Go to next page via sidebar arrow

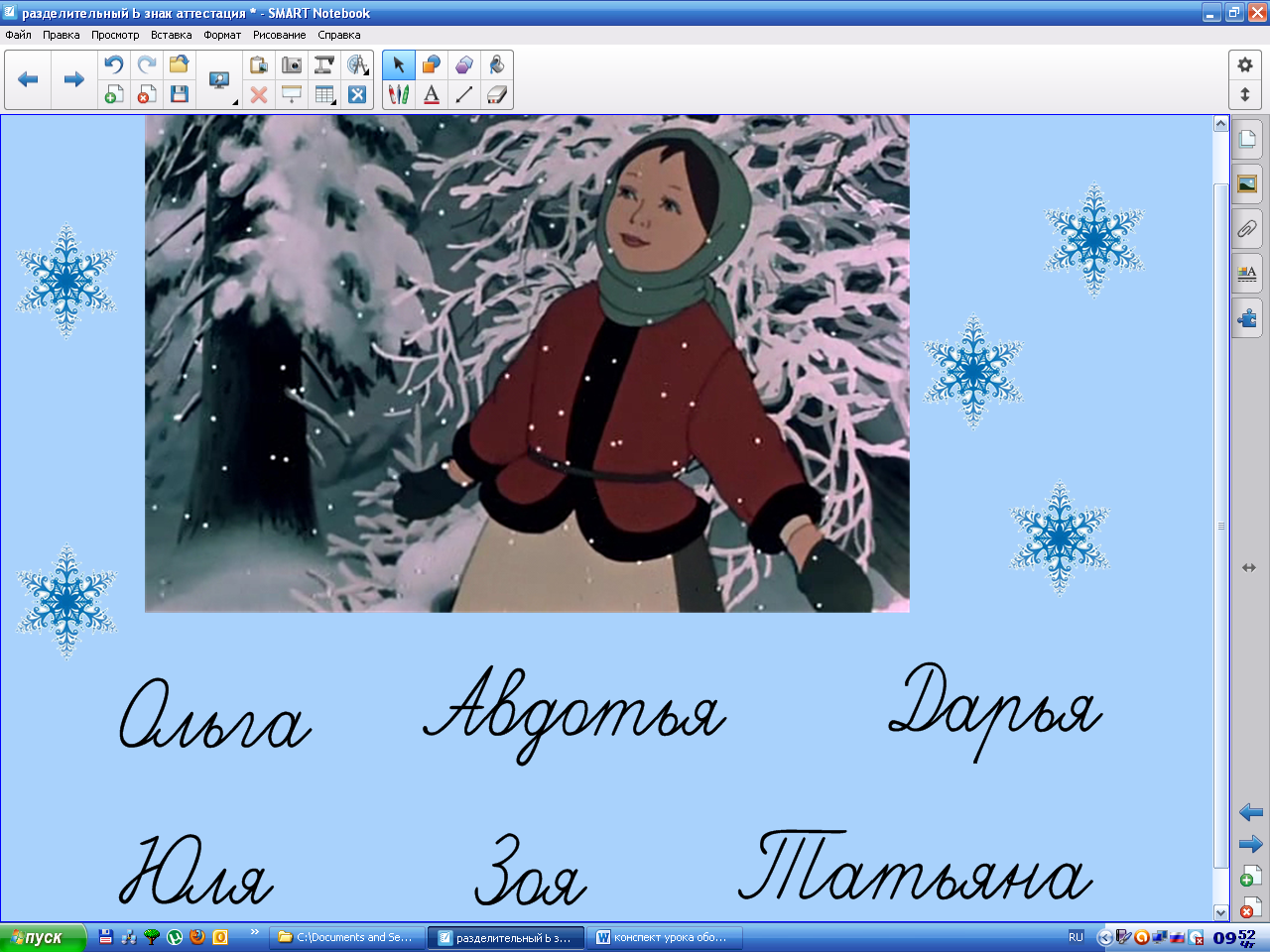(x=1250, y=844)
